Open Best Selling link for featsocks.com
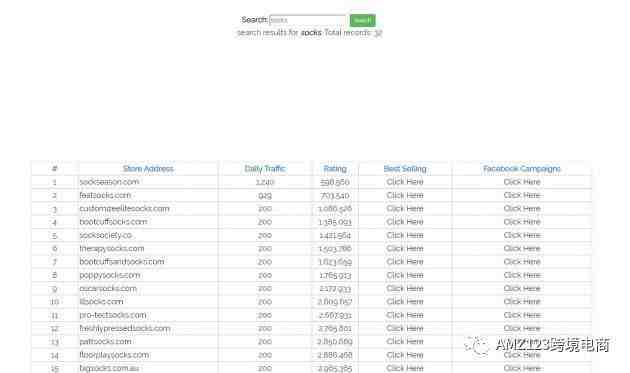This screenshot has width=630, height=373. 405,195
